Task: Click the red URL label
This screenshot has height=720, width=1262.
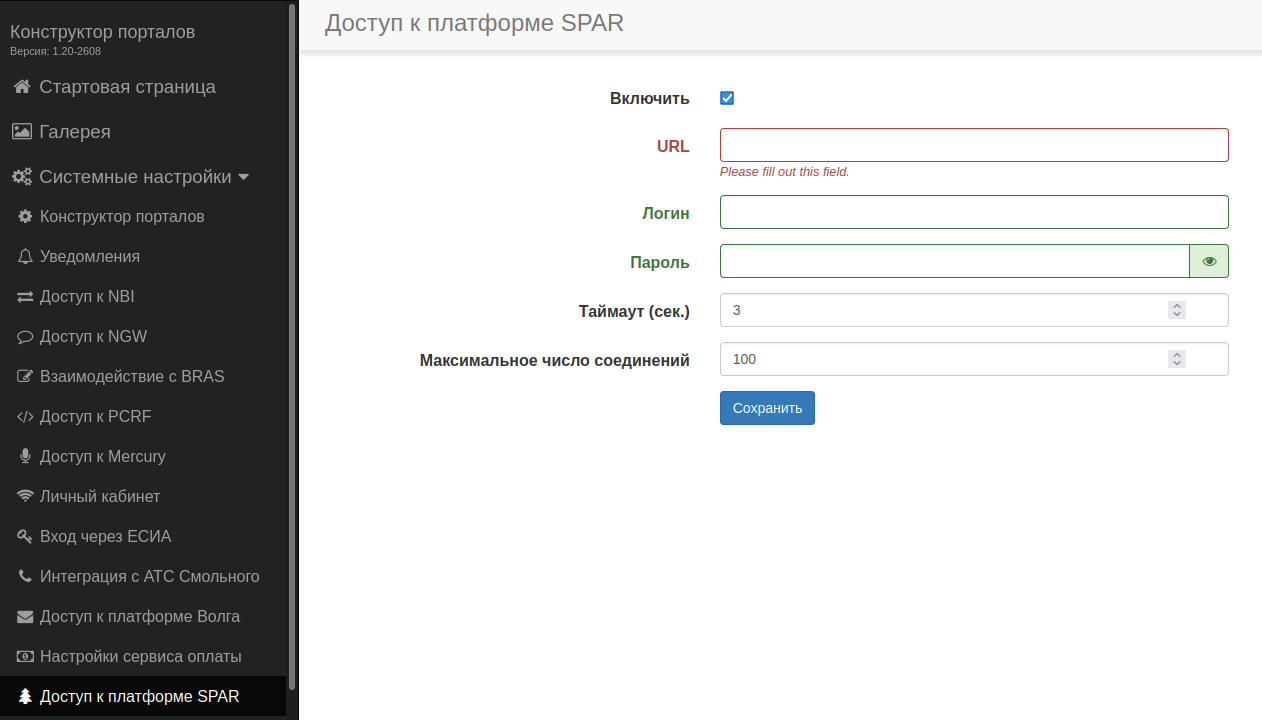Action: point(673,146)
